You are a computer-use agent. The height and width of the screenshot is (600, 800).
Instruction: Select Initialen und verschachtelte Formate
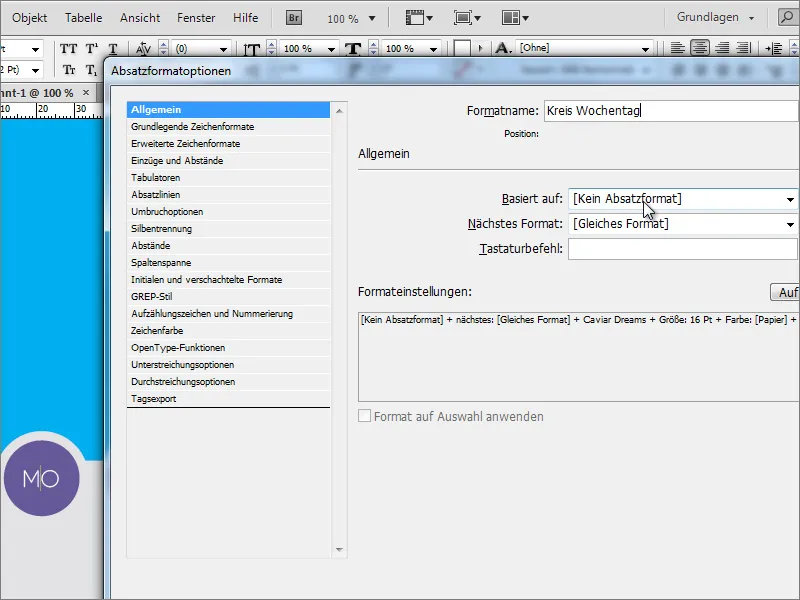click(x=229, y=280)
